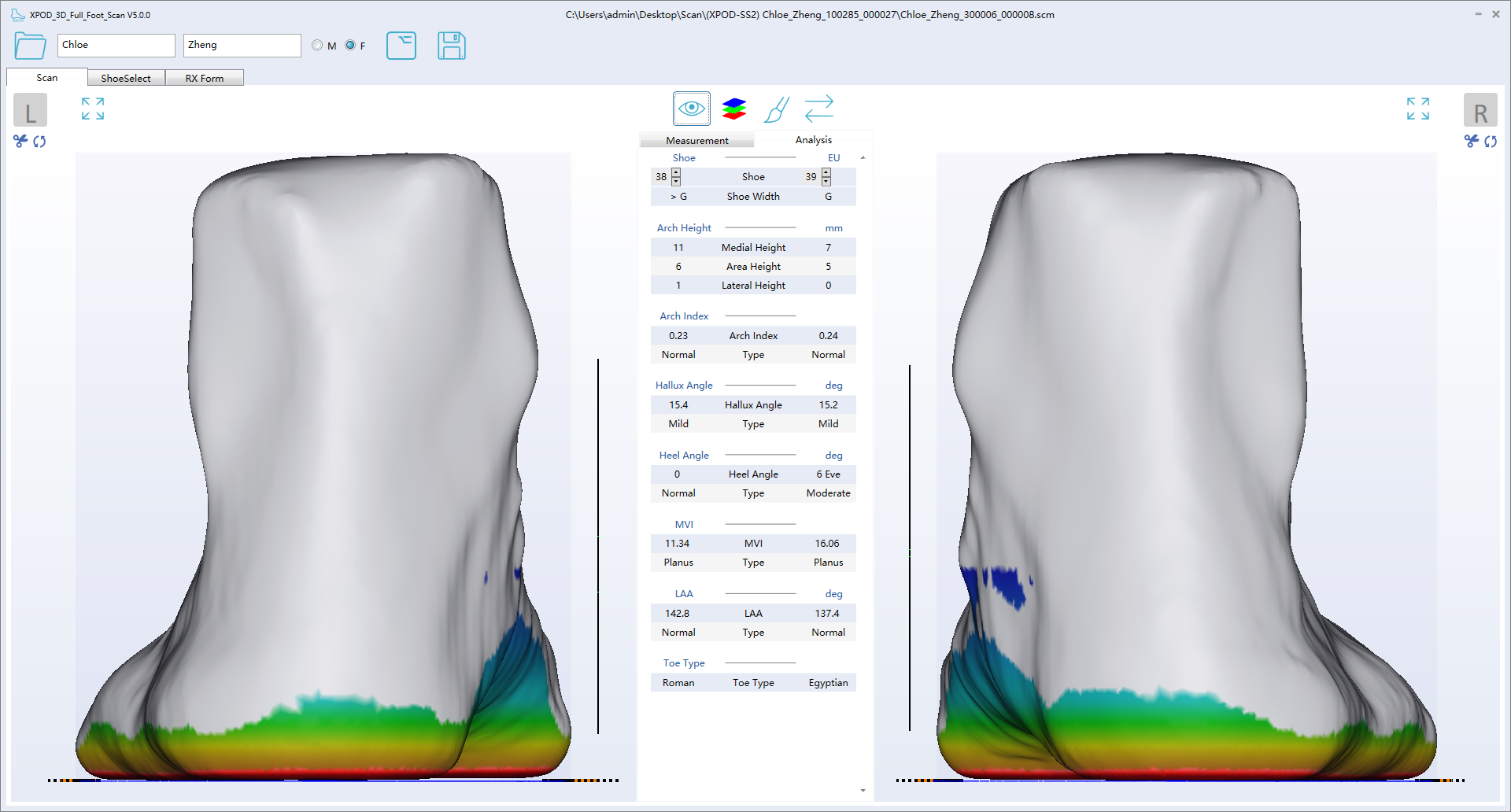Select the eye visibility icon above the analysis panel
Viewport: 1511px width, 812px height.
tap(691, 108)
